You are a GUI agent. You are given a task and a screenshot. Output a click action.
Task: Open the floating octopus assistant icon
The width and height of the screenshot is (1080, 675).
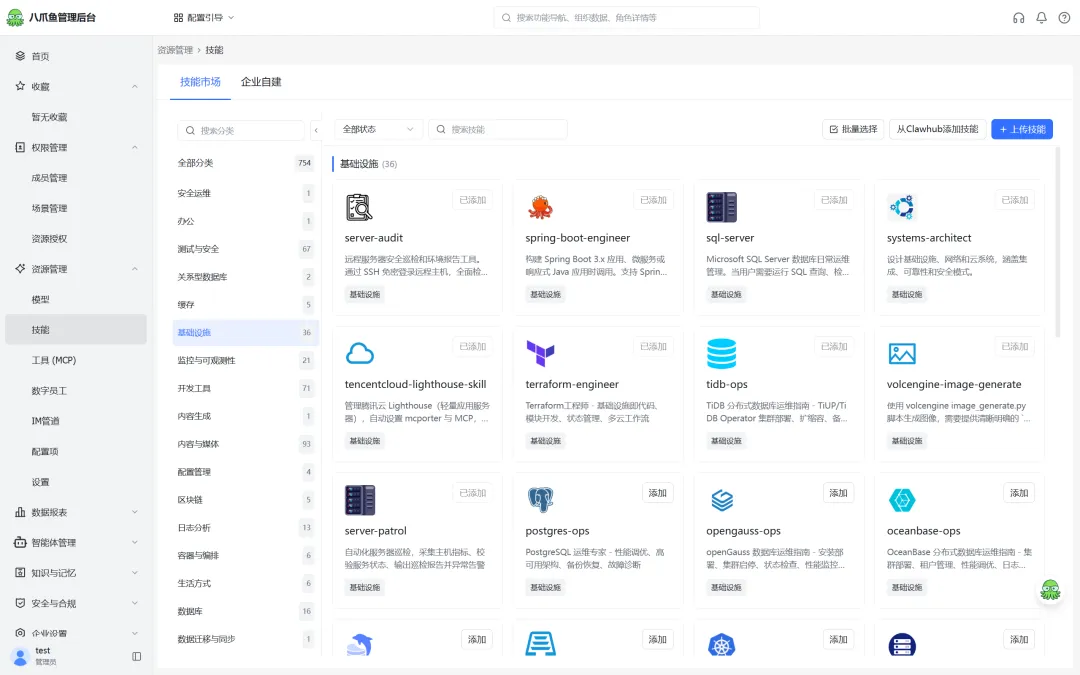point(1050,590)
